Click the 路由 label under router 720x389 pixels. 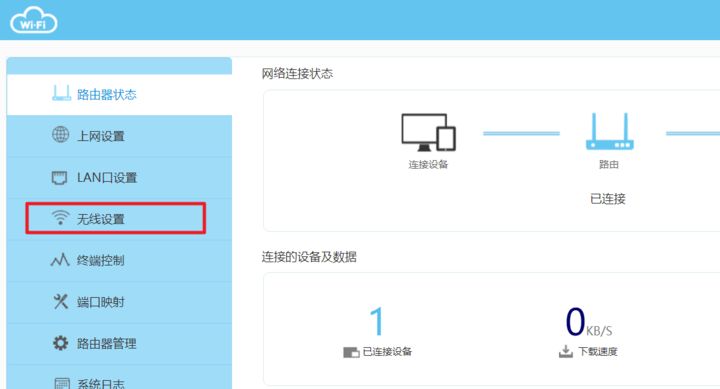609,164
